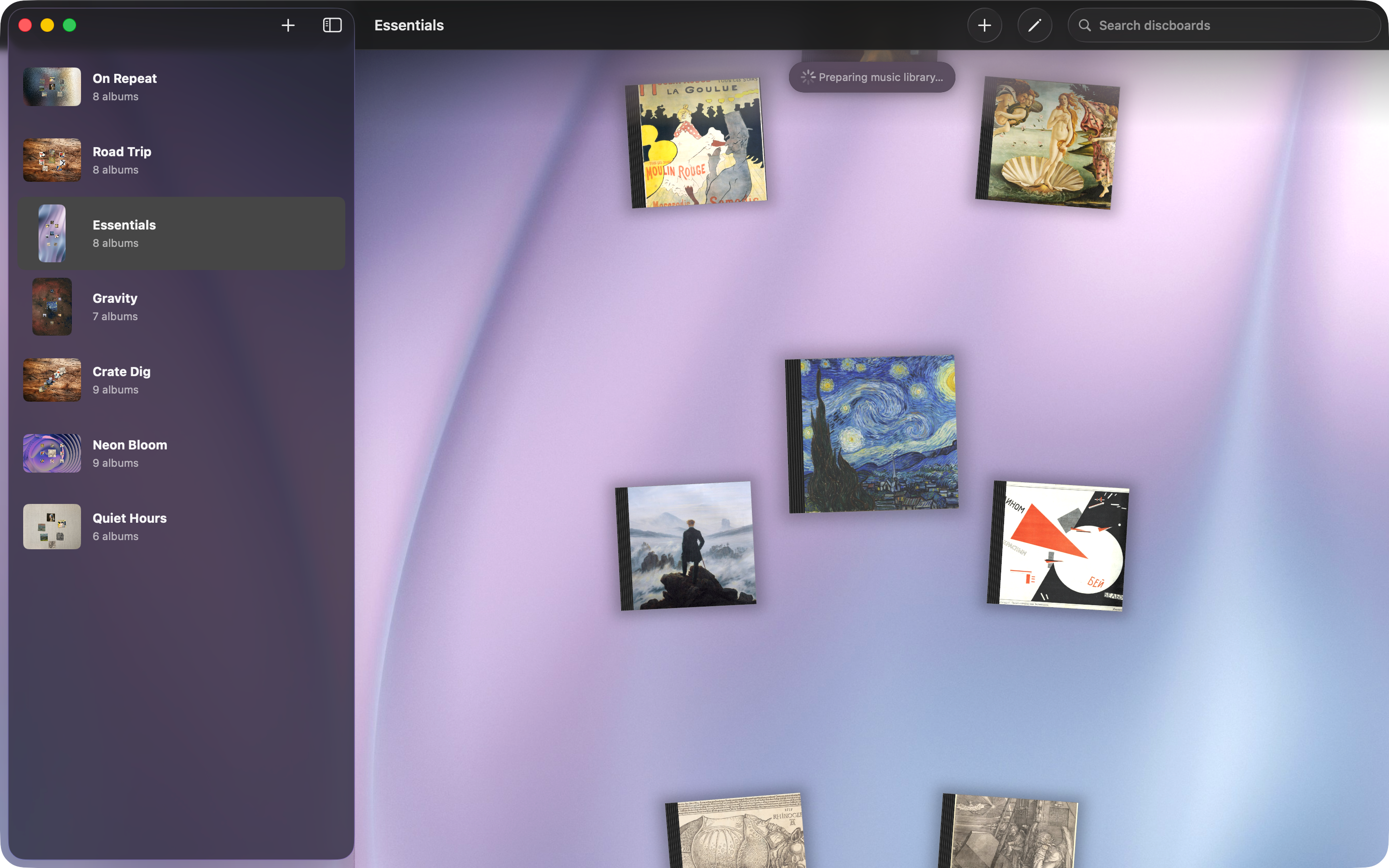This screenshot has height=868, width=1389.
Task: Click the '7 albums' text under Gravity
Action: coord(115,316)
